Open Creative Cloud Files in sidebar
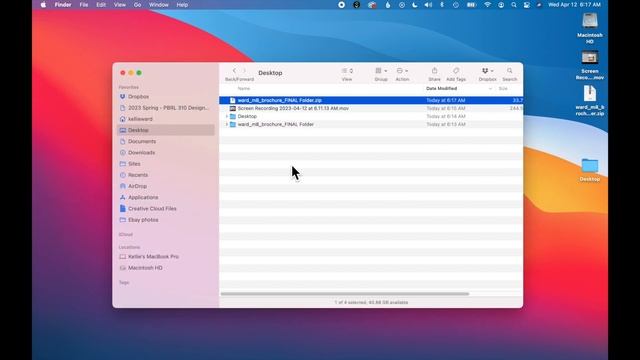 coord(166,209)
